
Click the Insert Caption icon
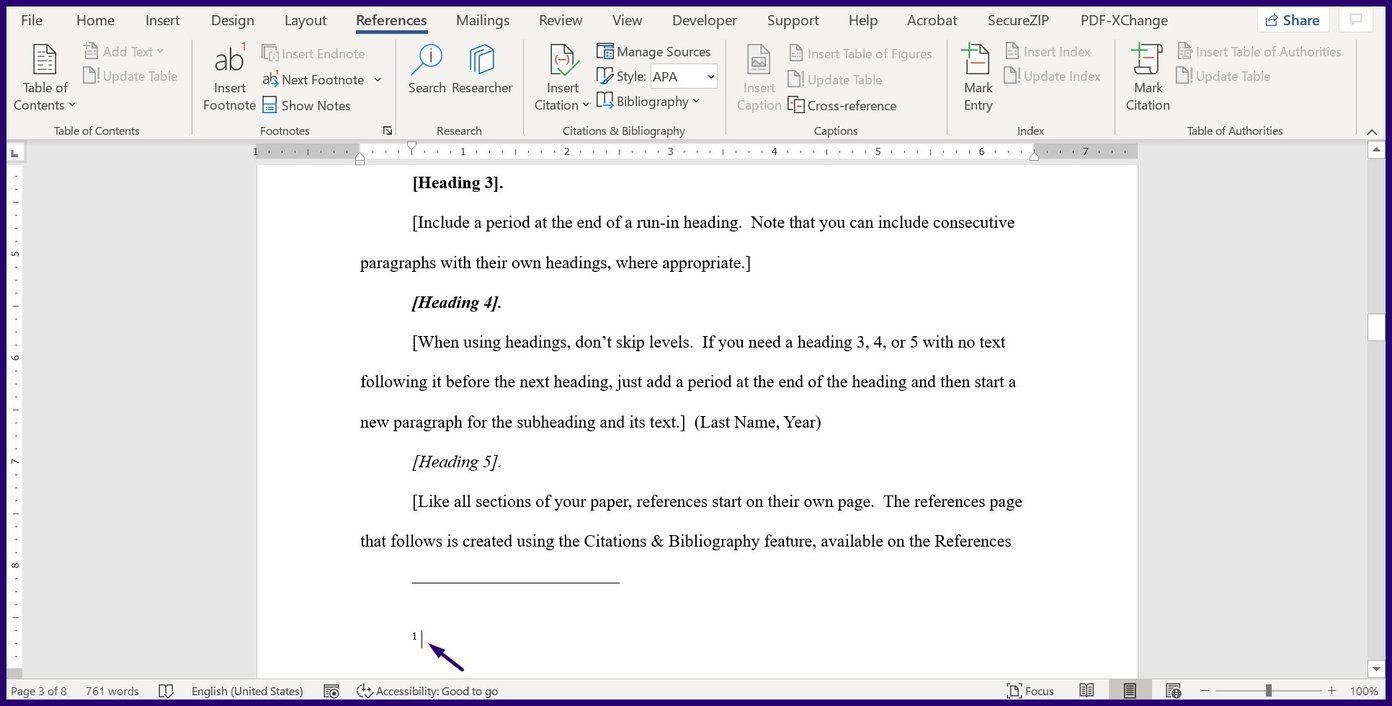pyautogui.click(x=759, y=78)
